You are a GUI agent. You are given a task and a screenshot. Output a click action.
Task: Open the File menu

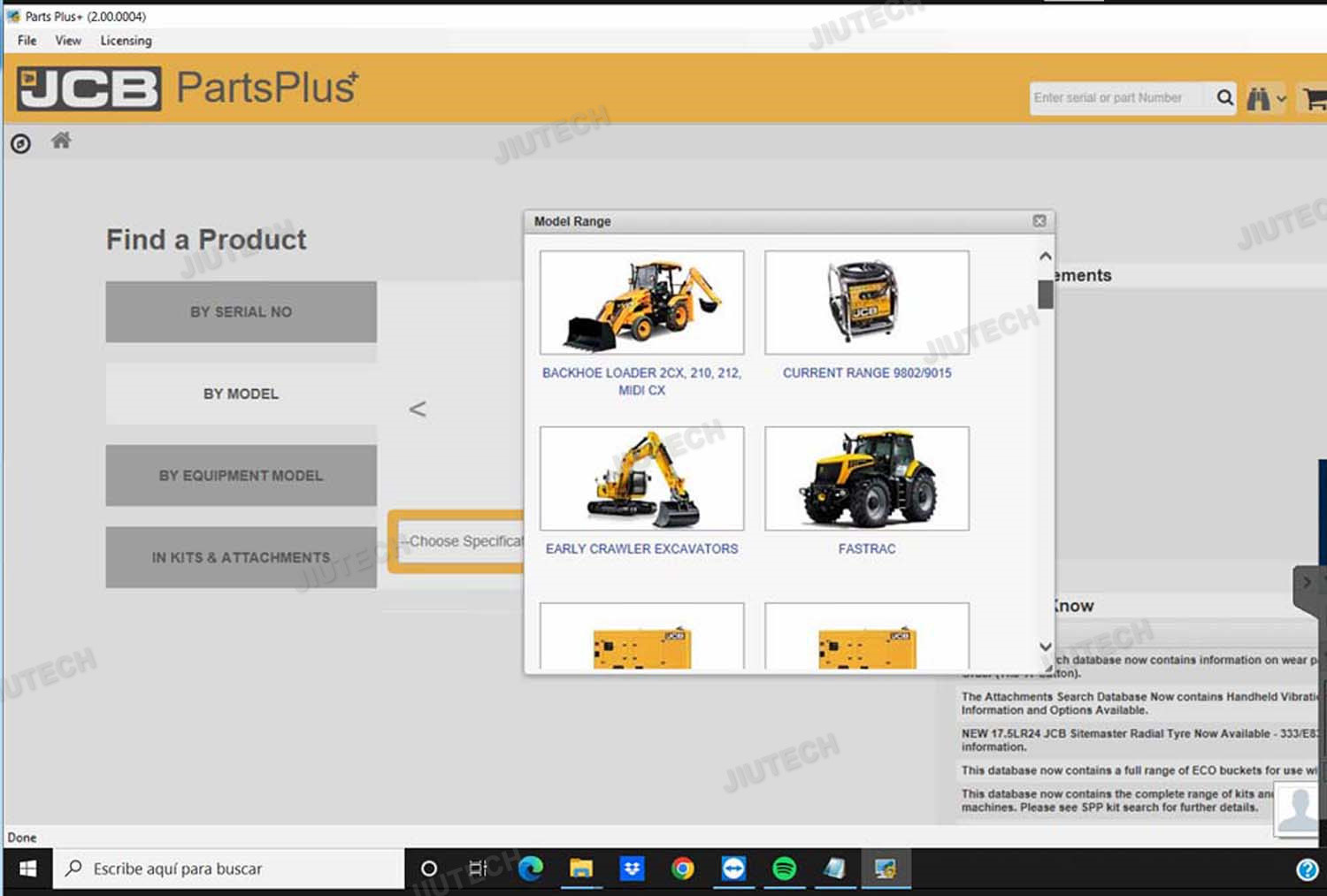(27, 41)
